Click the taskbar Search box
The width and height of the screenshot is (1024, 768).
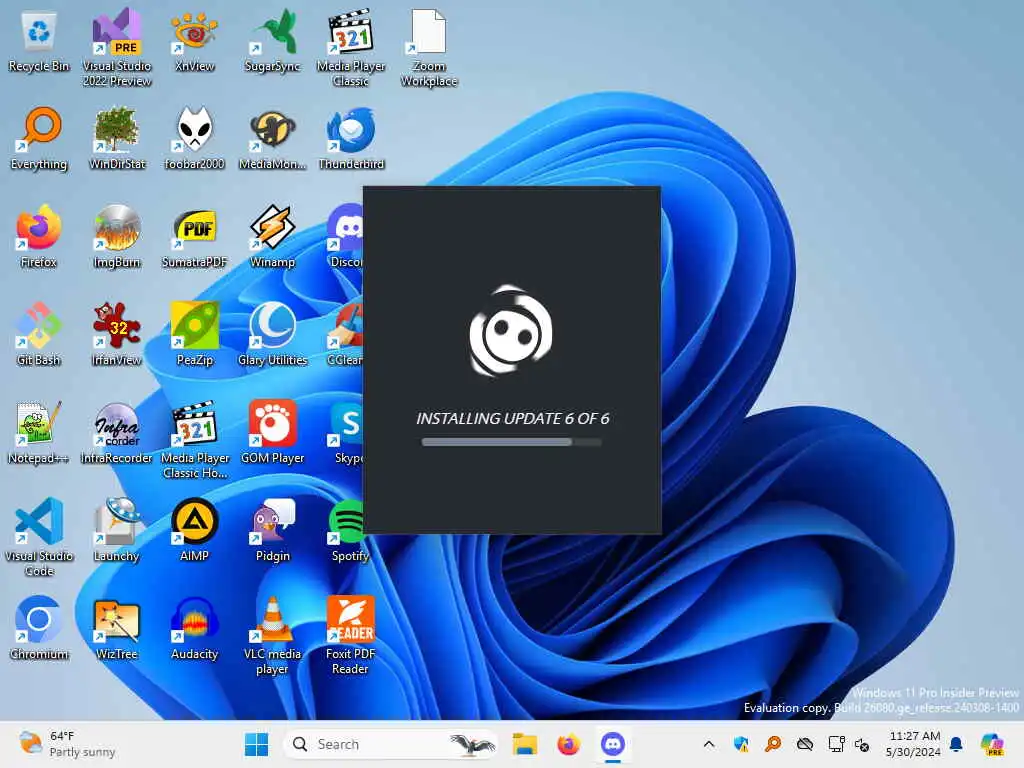[391, 744]
